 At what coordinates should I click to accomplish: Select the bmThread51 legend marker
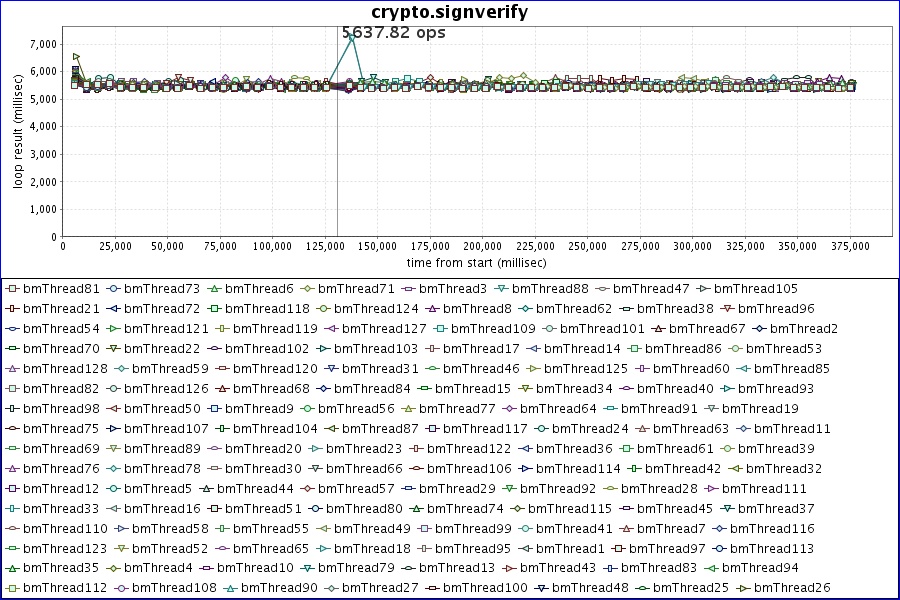point(214,508)
